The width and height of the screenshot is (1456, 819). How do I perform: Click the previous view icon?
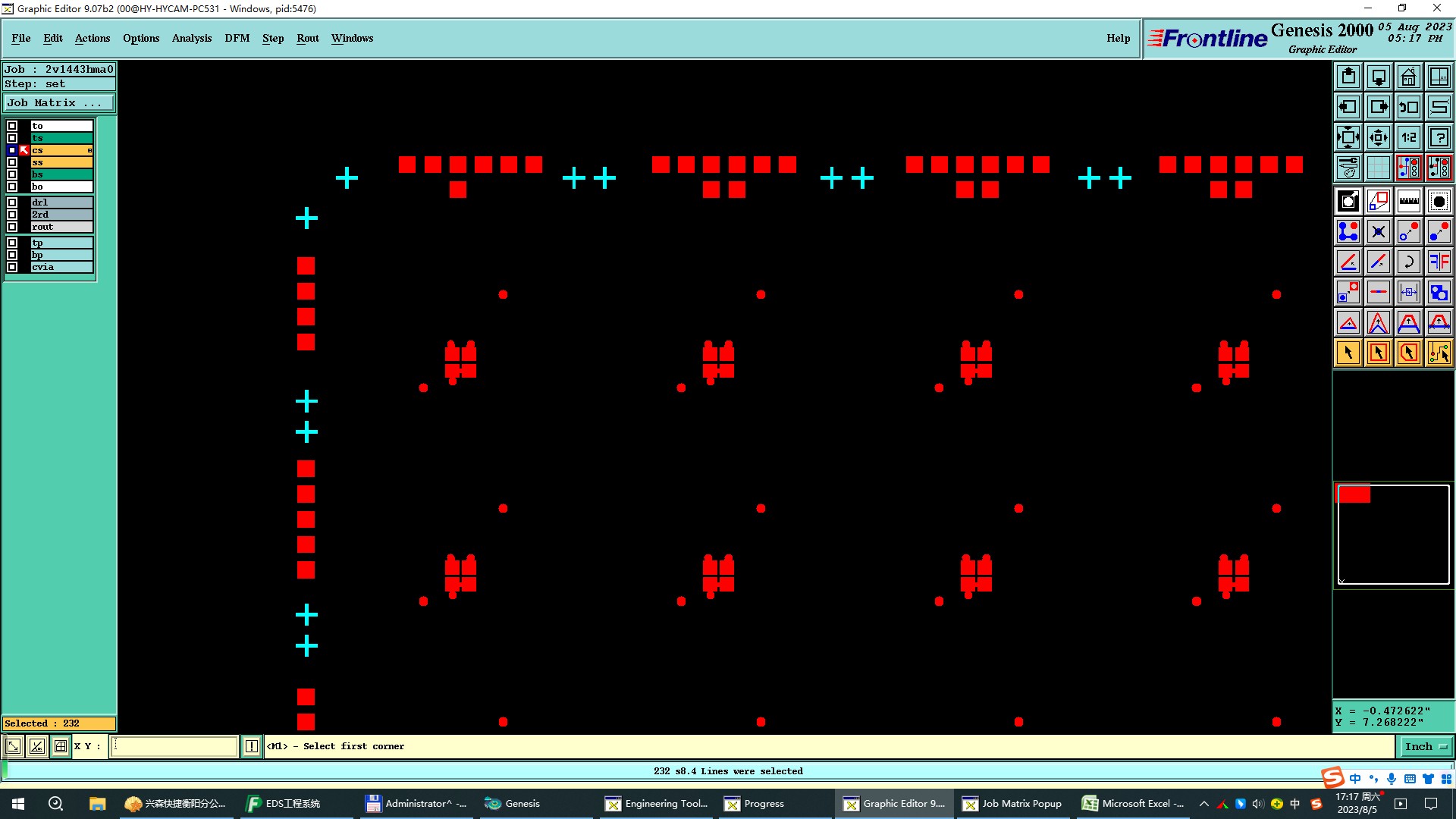1409,107
